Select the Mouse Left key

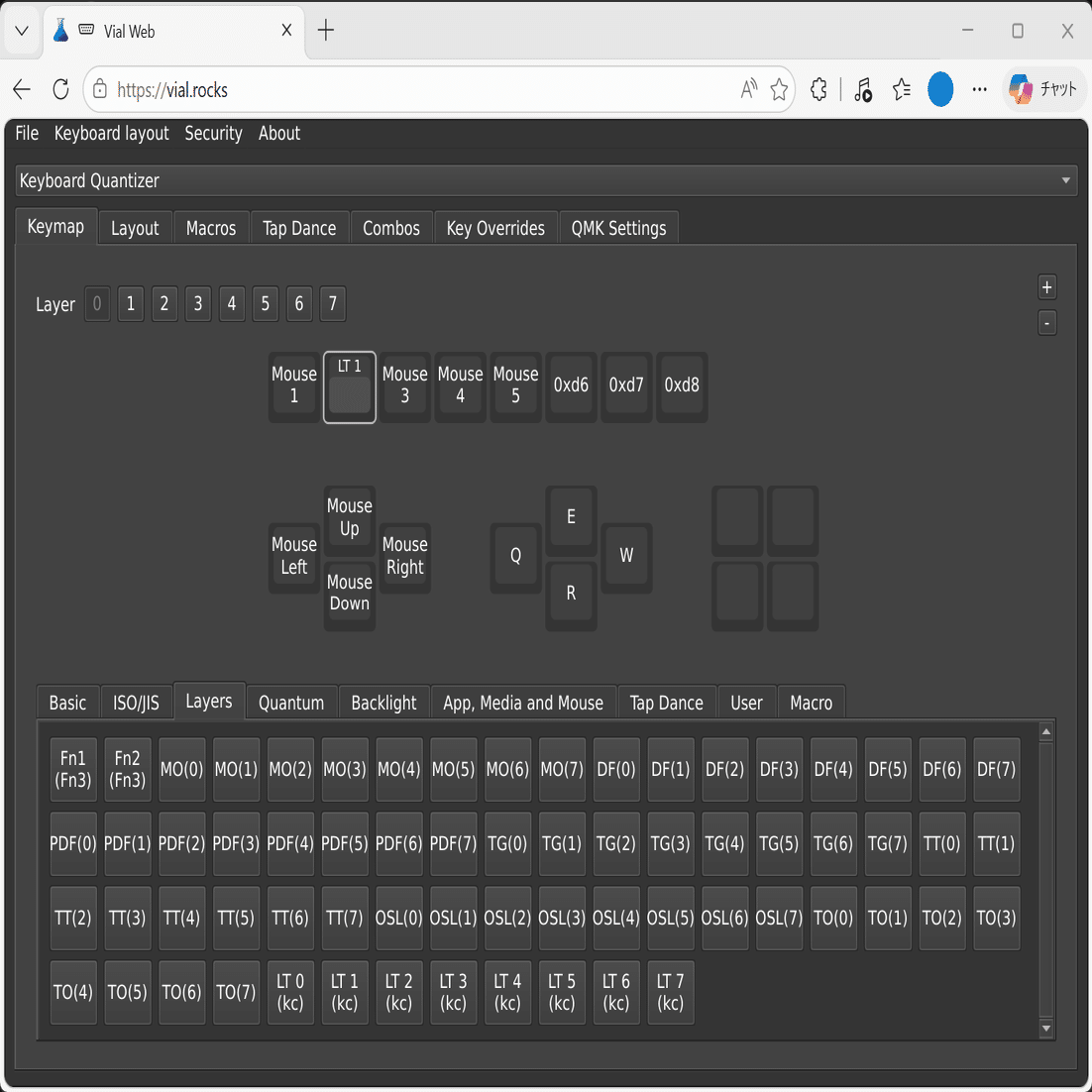294,558
